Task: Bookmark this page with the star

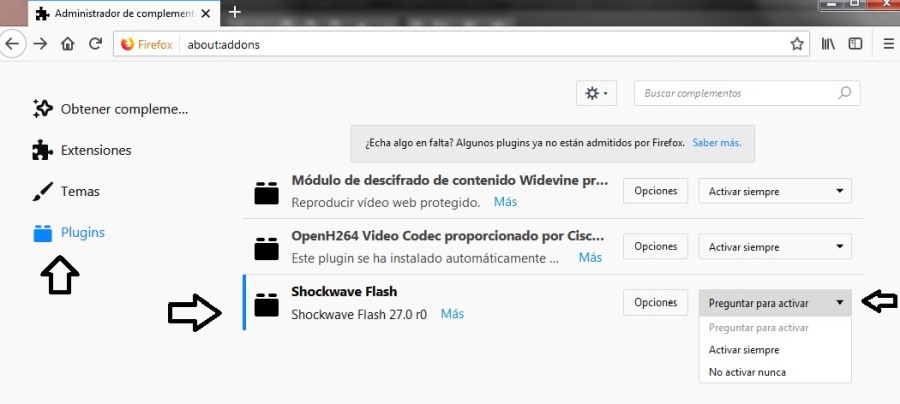Action: [797, 44]
